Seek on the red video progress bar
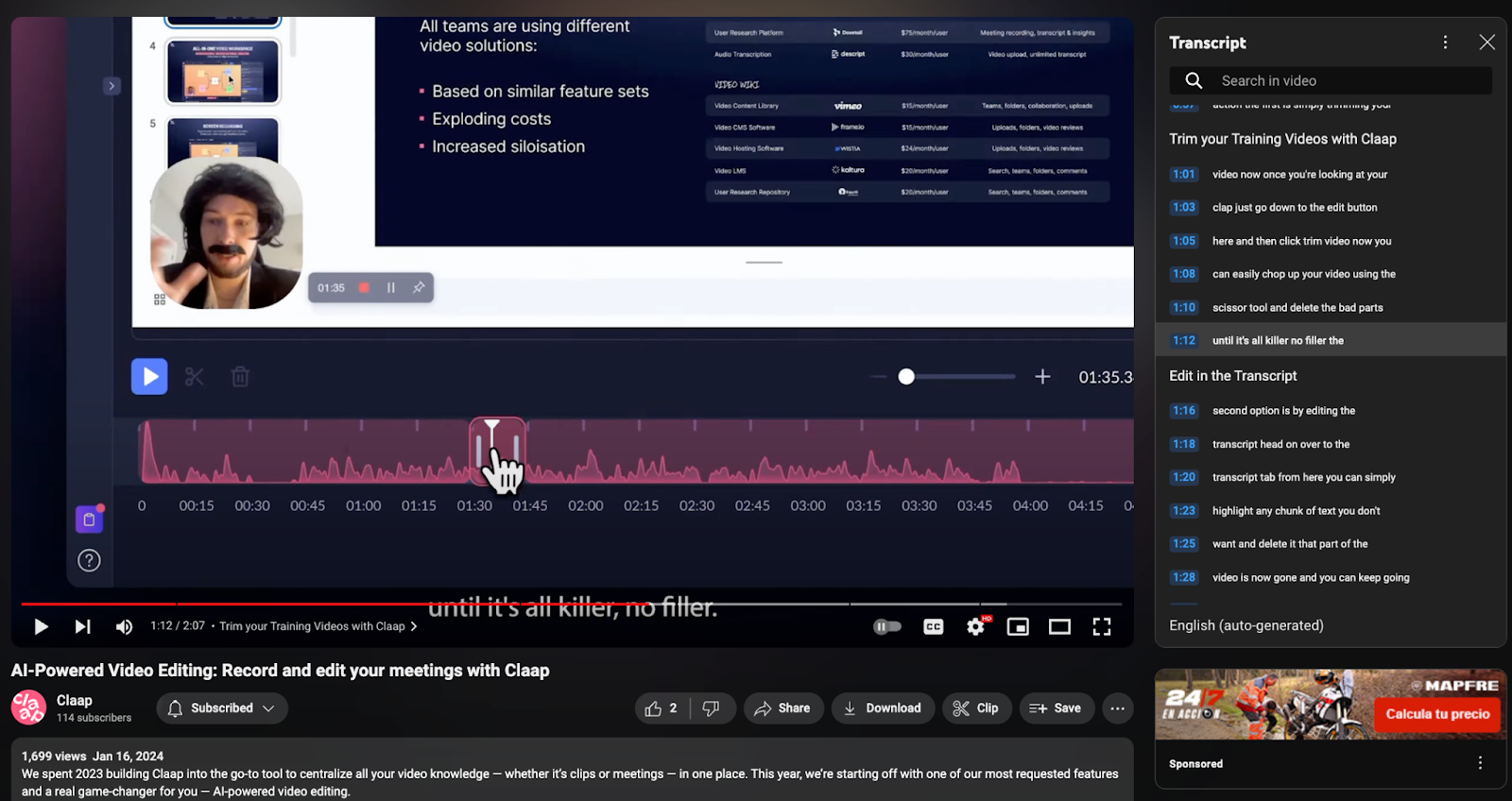1512x801 pixels. 571,604
